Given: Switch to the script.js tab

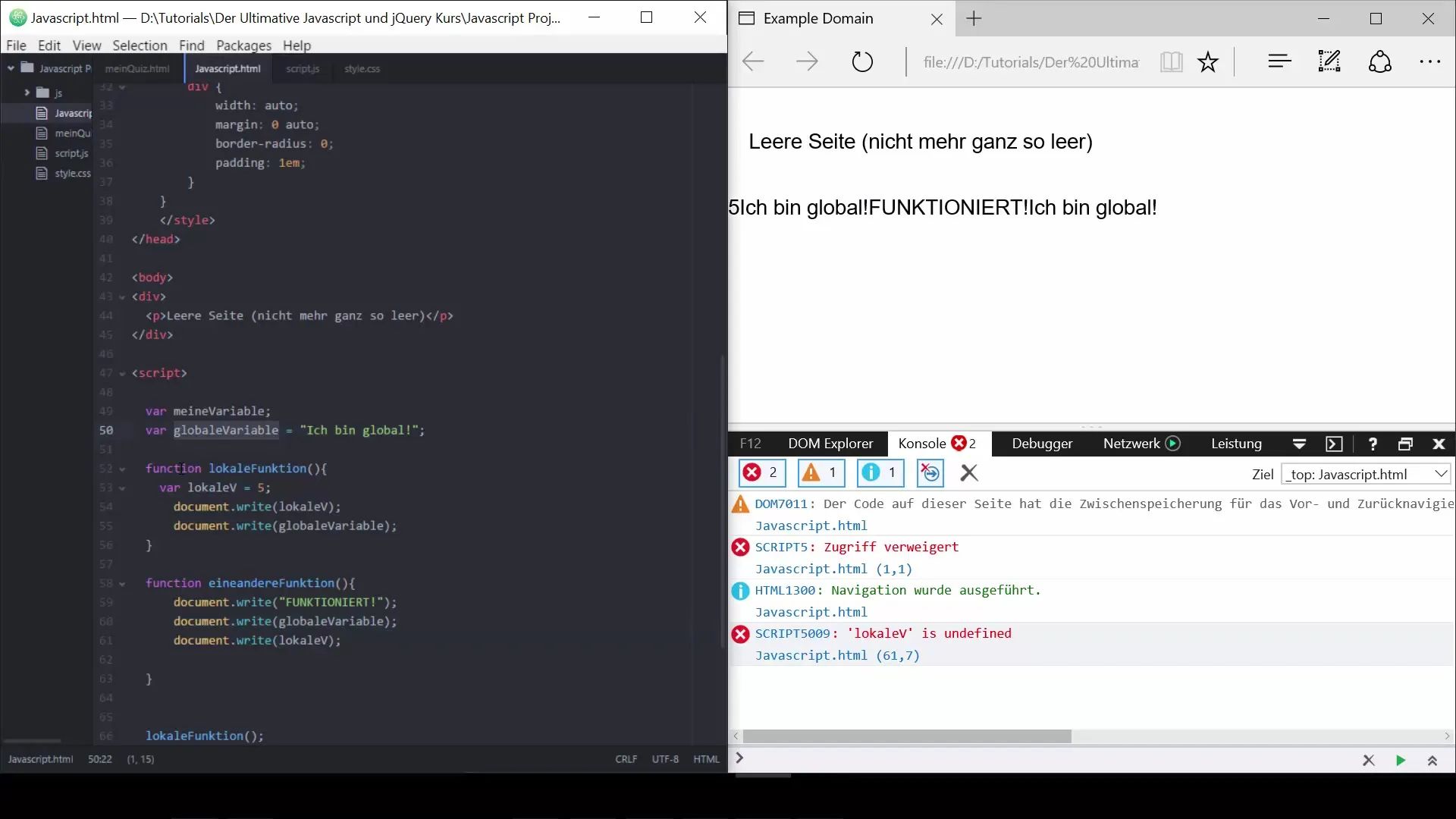Looking at the screenshot, I should 303,68.
